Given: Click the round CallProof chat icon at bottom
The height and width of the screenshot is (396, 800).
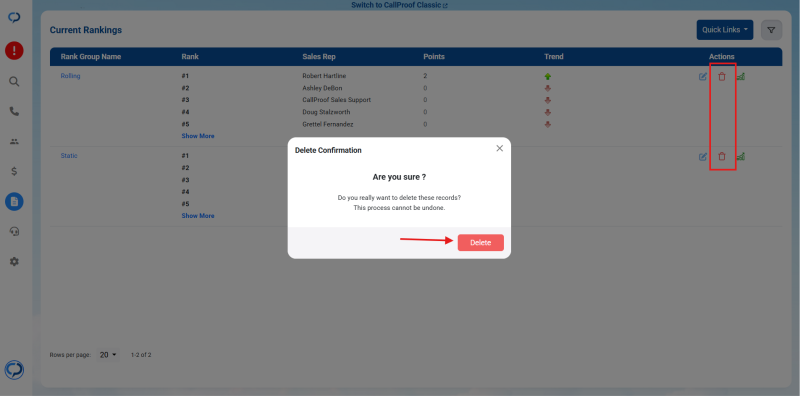Looking at the screenshot, I should pyautogui.click(x=14, y=370).
